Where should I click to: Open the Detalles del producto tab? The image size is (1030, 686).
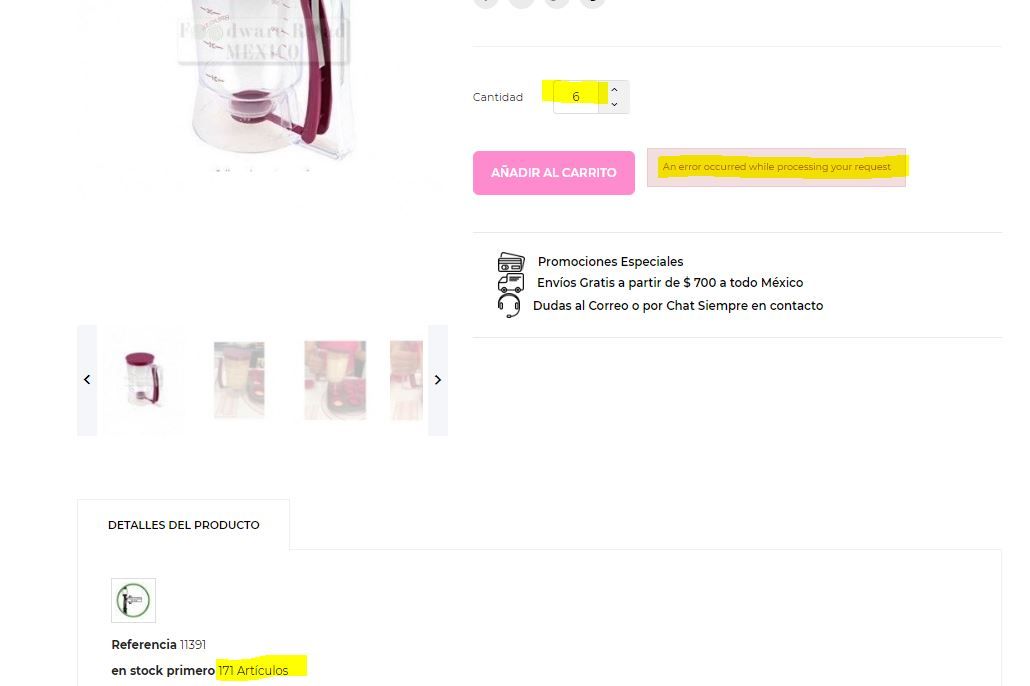pyautogui.click(x=183, y=525)
